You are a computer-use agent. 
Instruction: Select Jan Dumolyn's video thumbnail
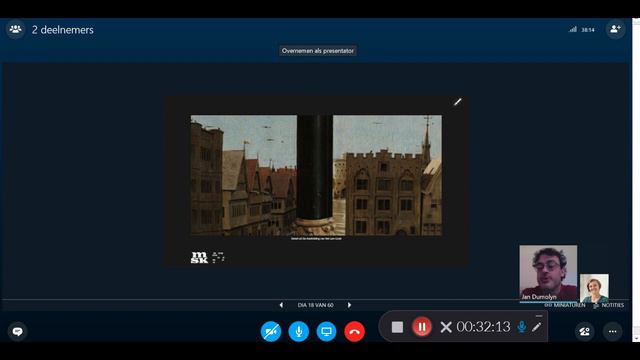[x=548, y=273]
